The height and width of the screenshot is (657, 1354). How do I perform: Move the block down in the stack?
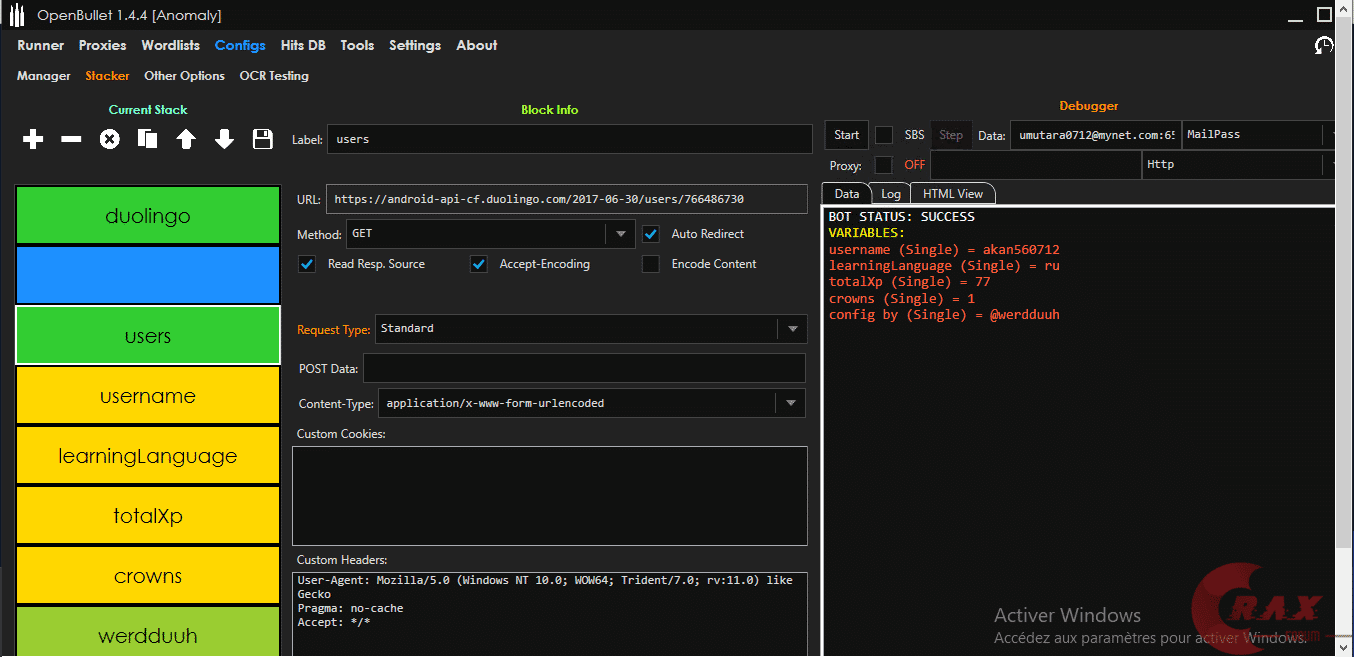[224, 140]
